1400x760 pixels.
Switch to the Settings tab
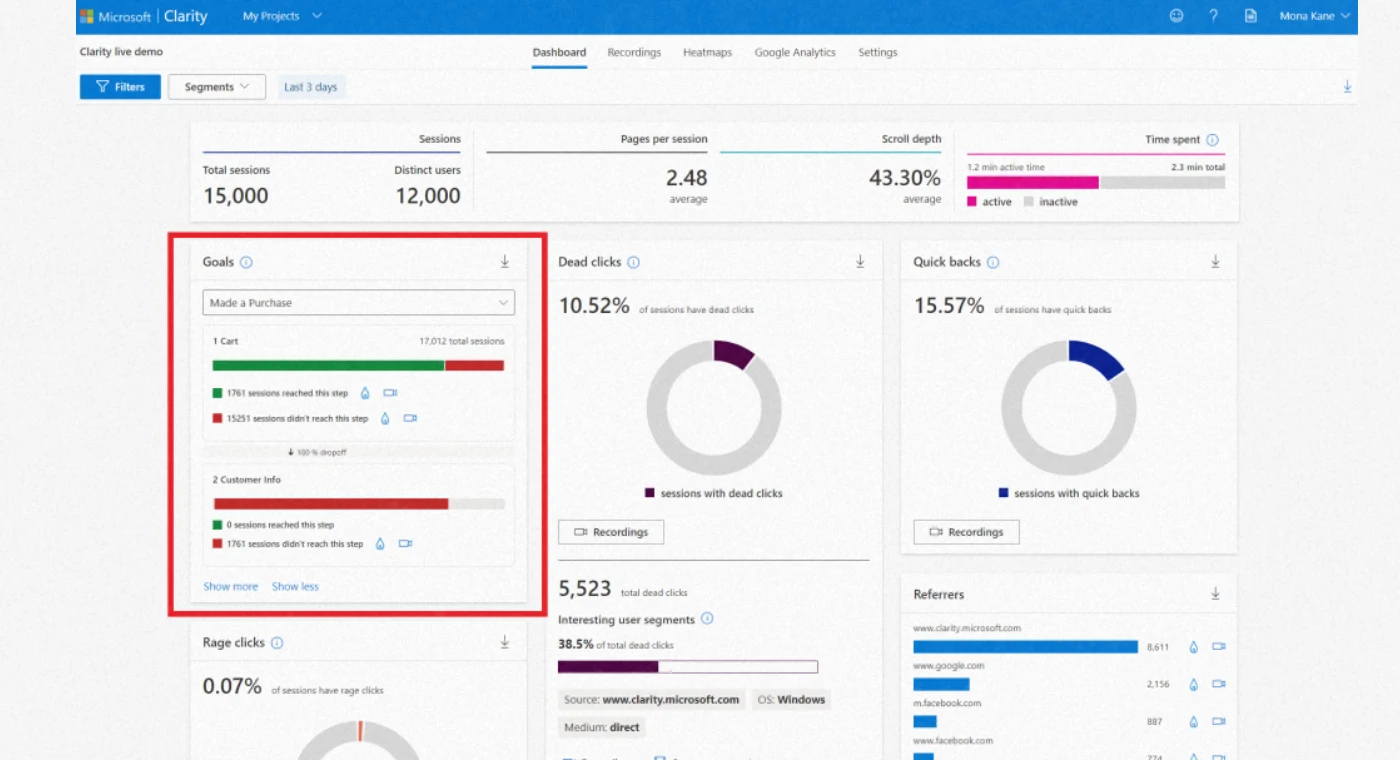click(878, 53)
